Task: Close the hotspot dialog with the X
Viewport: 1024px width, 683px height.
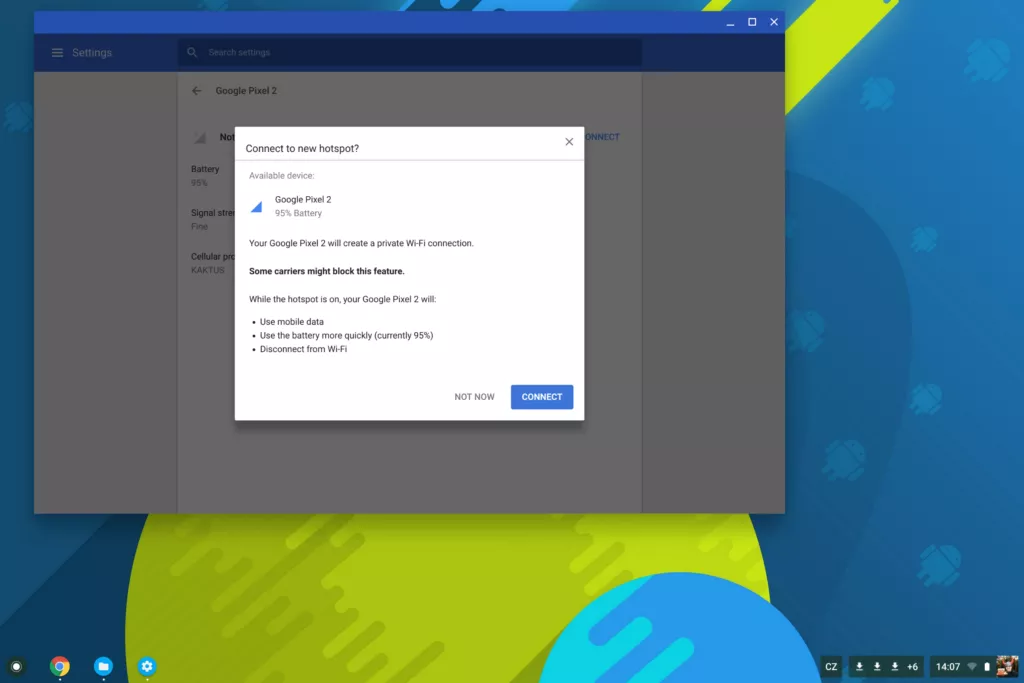Action: 569,142
